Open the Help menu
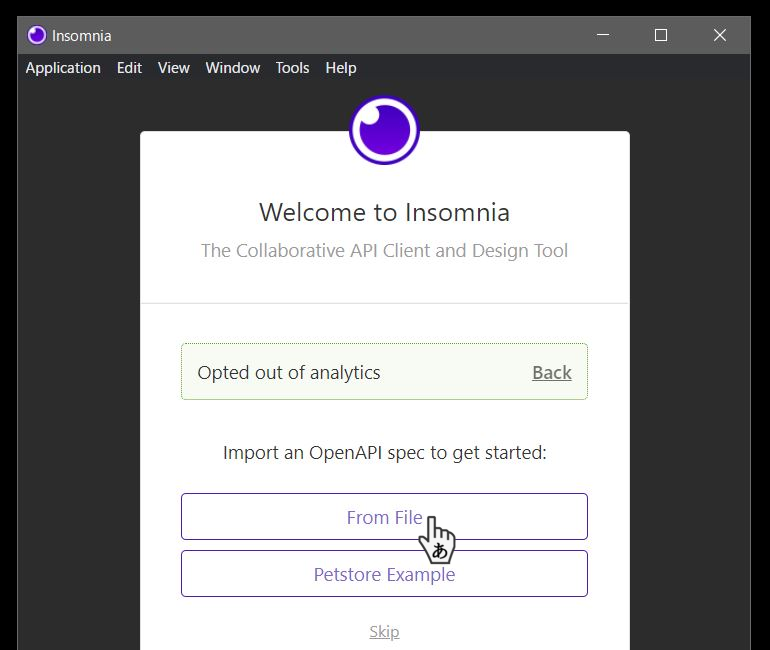This screenshot has width=770, height=650. tap(341, 68)
